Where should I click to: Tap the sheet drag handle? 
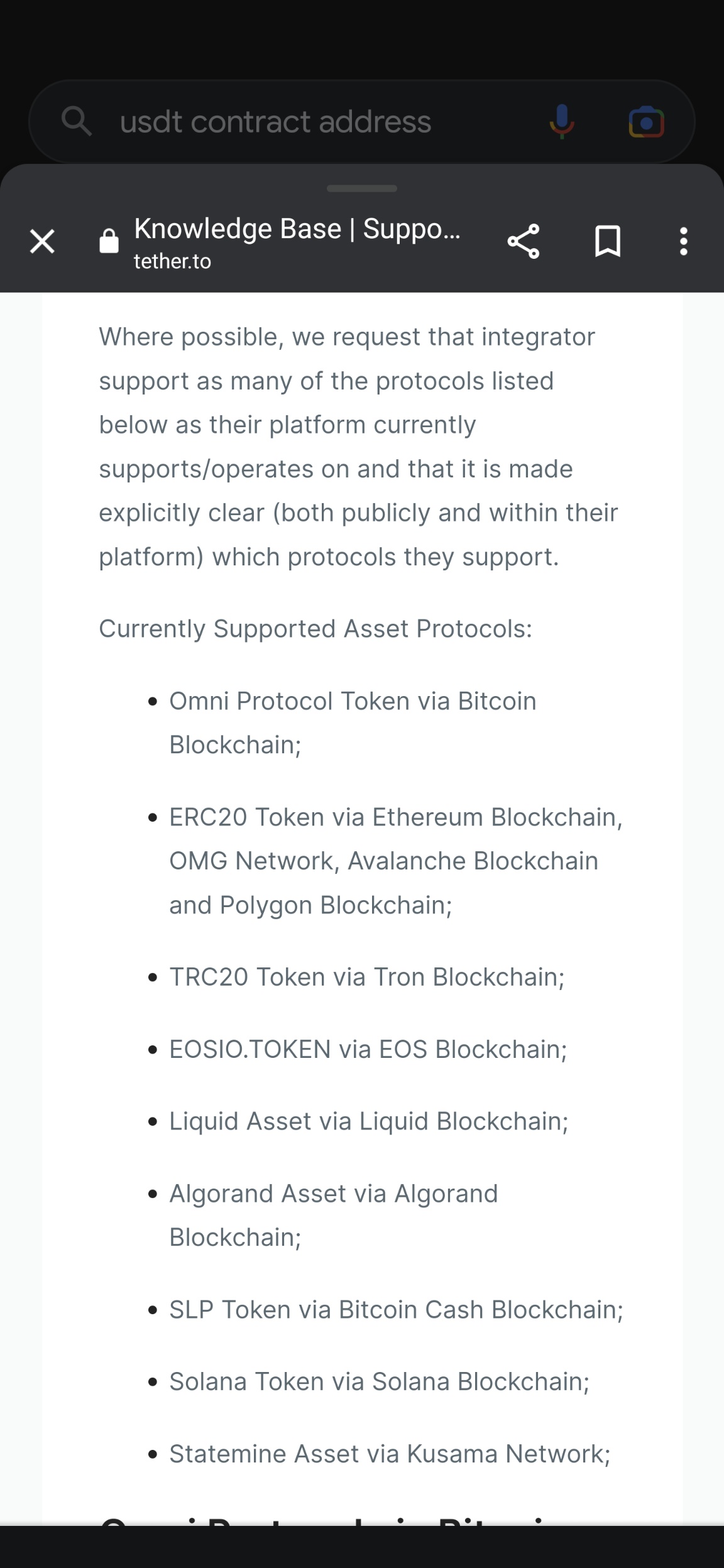tap(362, 188)
